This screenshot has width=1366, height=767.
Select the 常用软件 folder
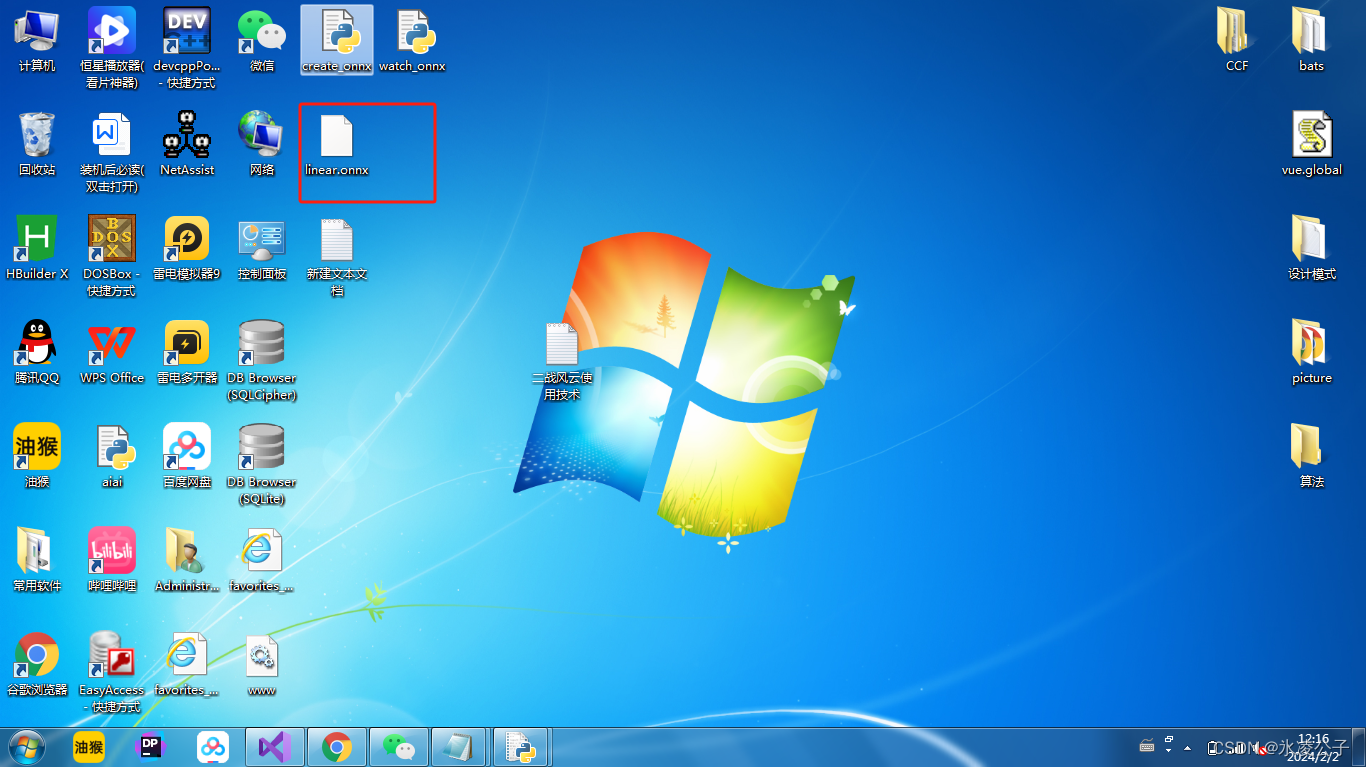(37, 560)
